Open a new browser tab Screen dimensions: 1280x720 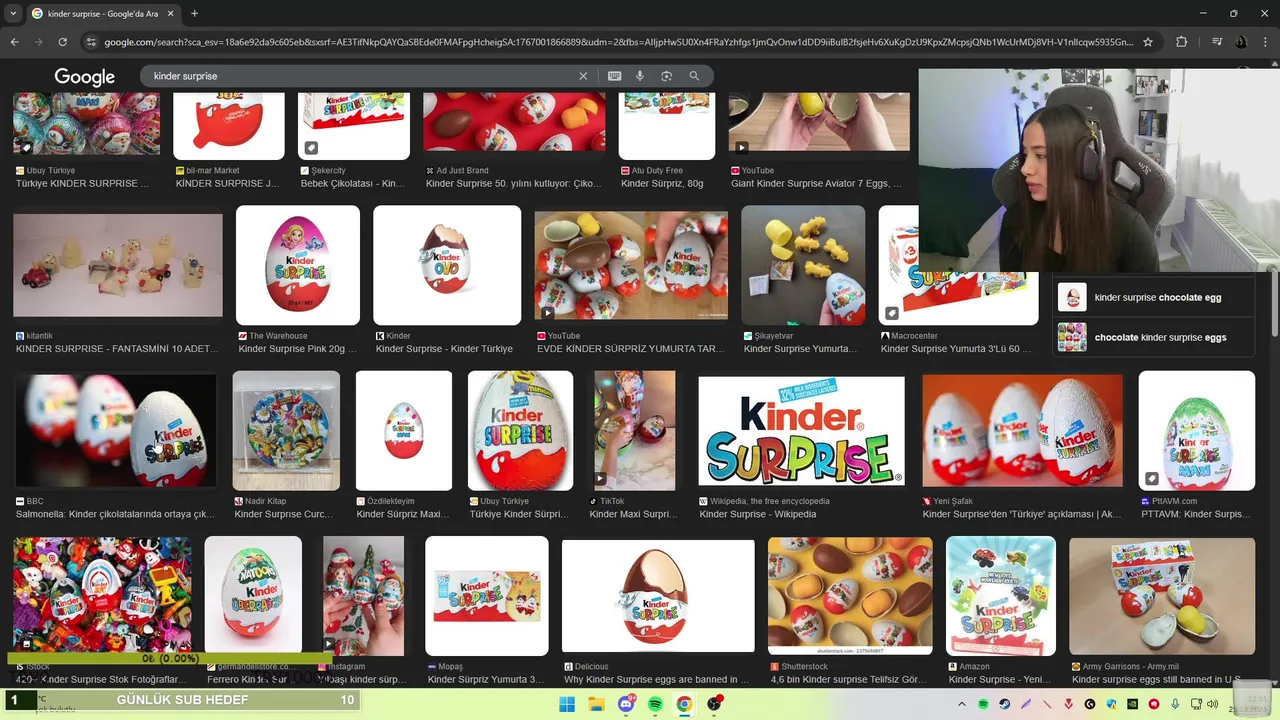coord(194,13)
